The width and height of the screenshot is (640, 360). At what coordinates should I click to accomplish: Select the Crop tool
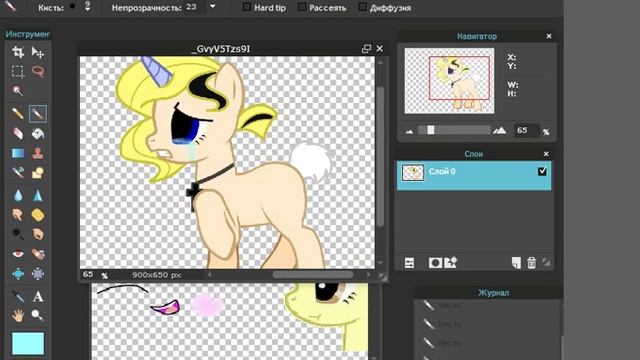pos(18,52)
